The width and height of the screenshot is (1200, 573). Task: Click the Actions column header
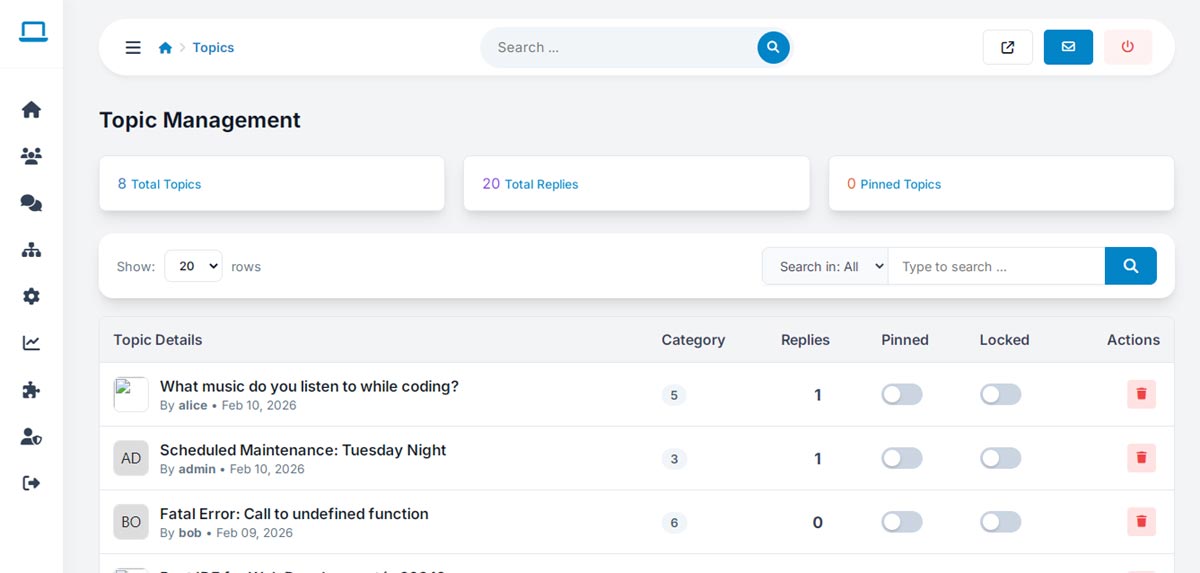point(1133,340)
